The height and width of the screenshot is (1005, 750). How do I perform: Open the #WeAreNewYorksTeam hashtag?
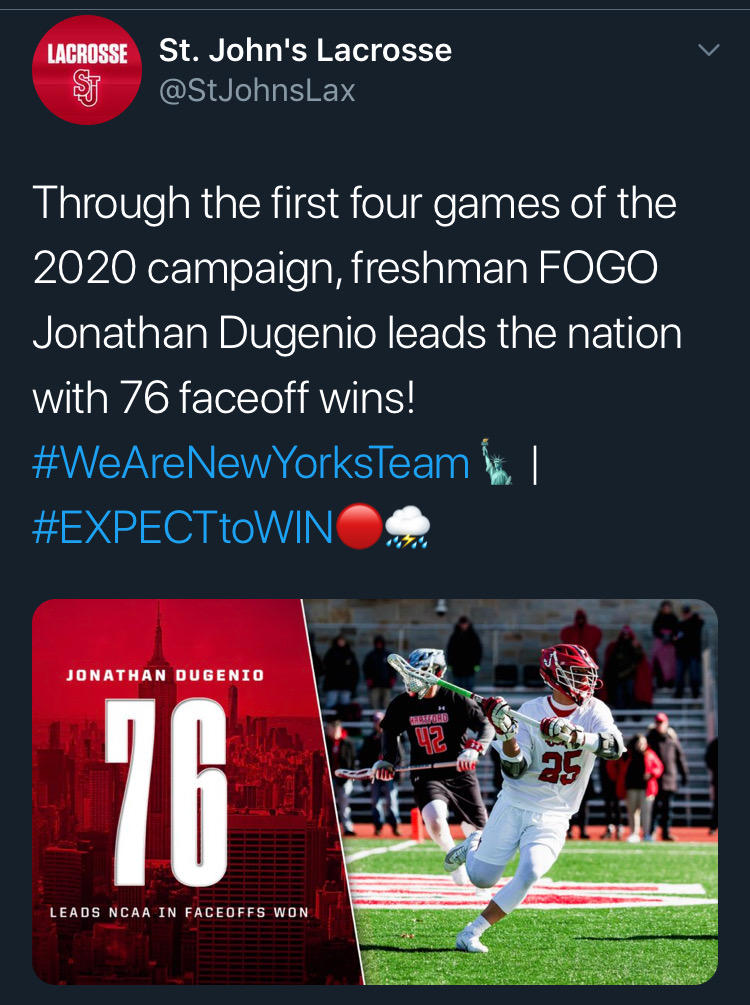click(251, 463)
